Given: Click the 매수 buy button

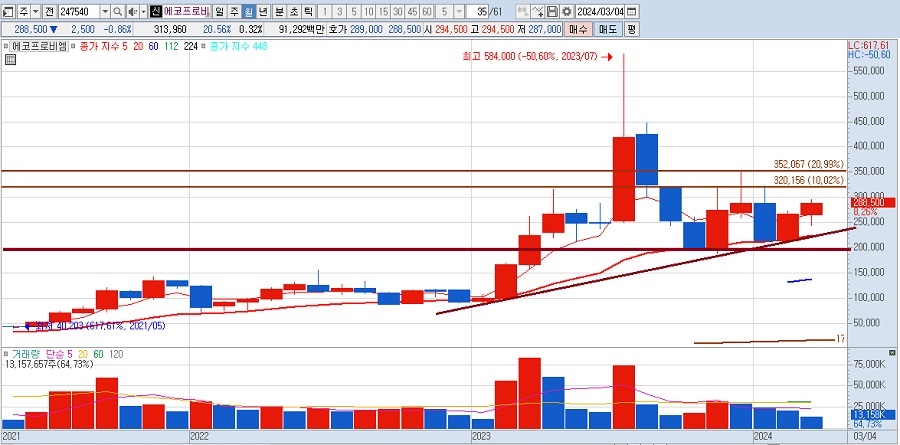Looking at the screenshot, I should 577,29.
